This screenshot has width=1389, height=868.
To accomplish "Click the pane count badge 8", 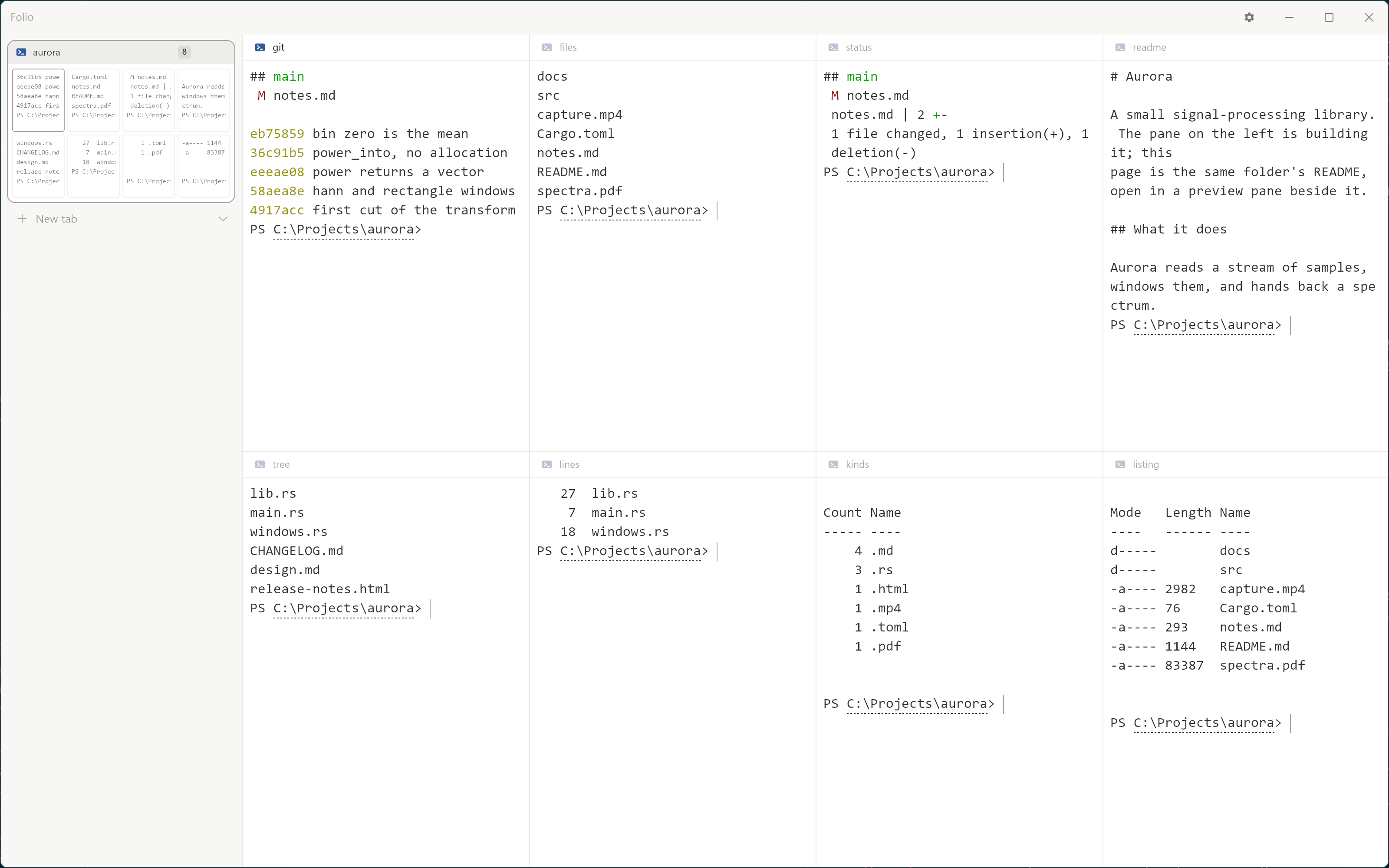I will [184, 52].
